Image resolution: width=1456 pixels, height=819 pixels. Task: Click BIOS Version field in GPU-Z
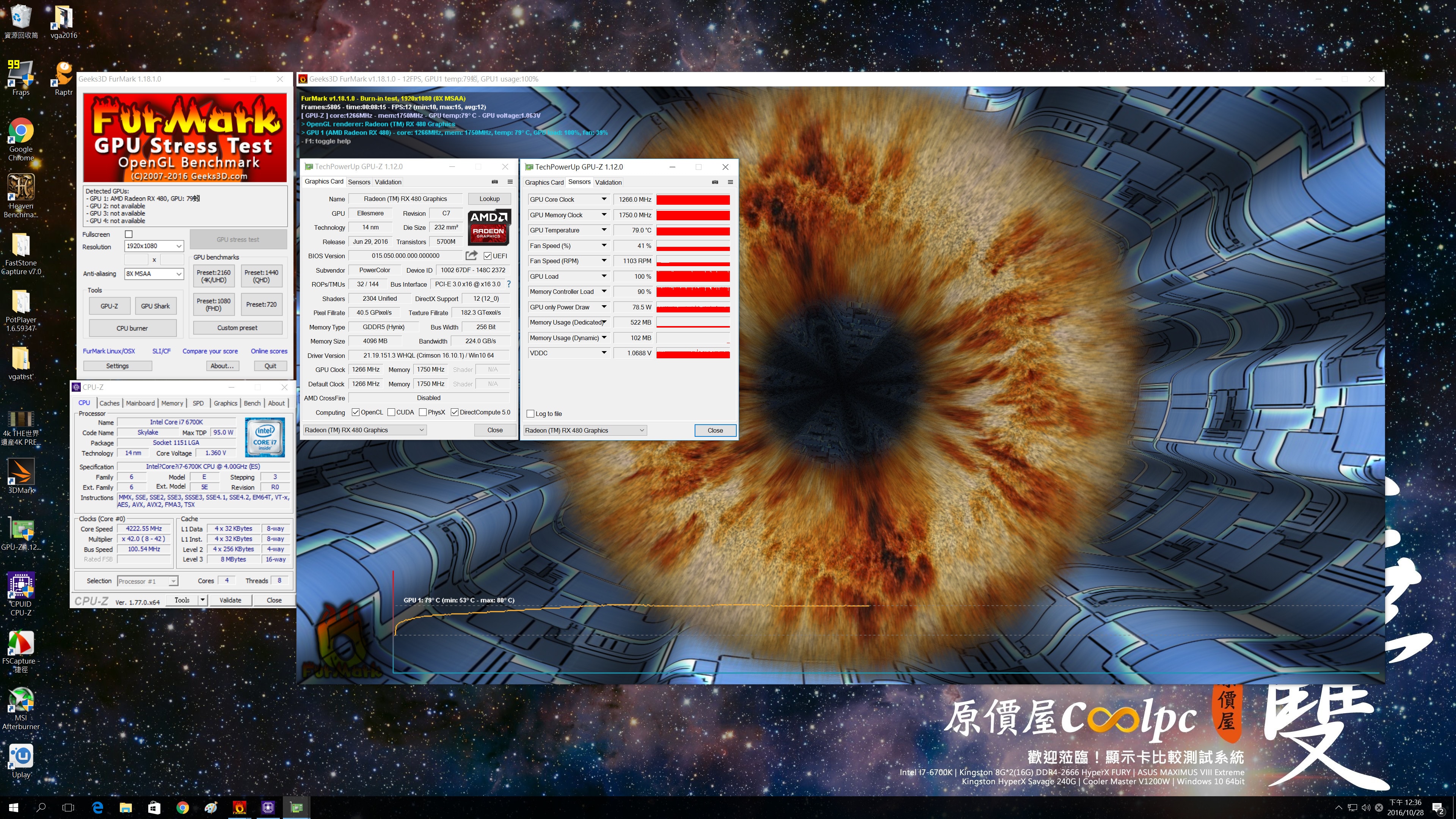click(405, 256)
